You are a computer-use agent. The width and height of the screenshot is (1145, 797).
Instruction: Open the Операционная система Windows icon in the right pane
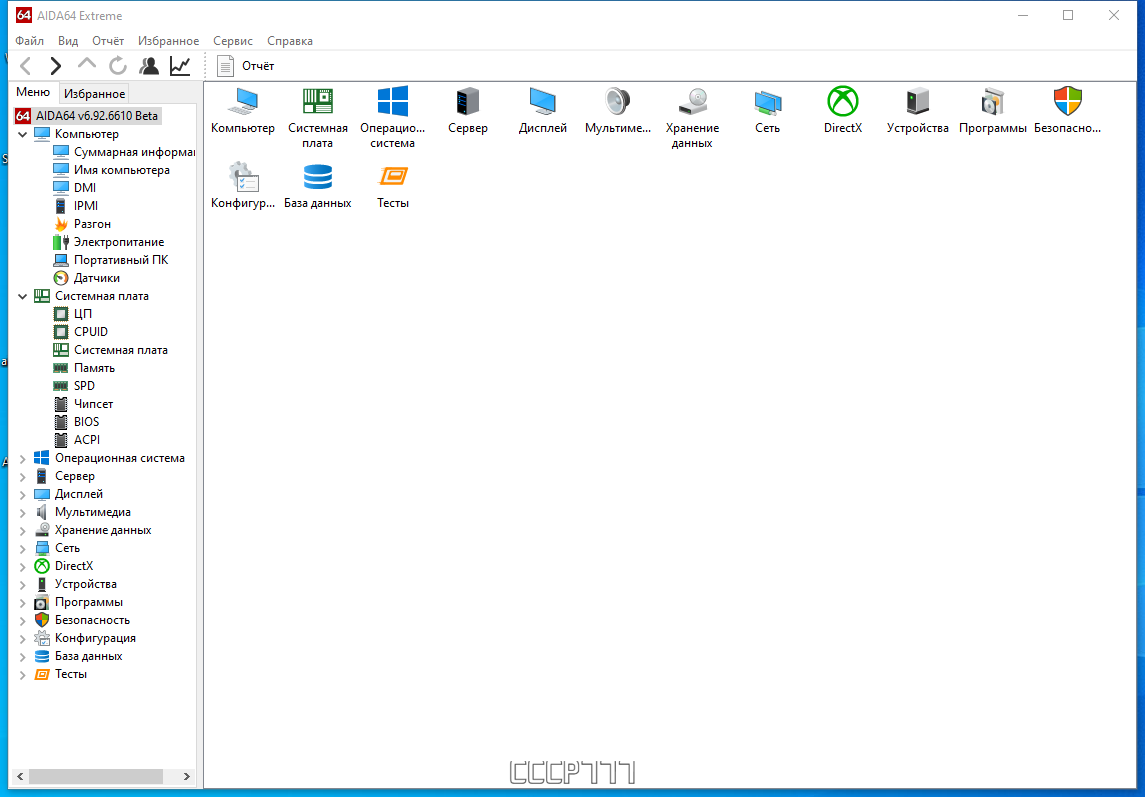click(x=393, y=118)
